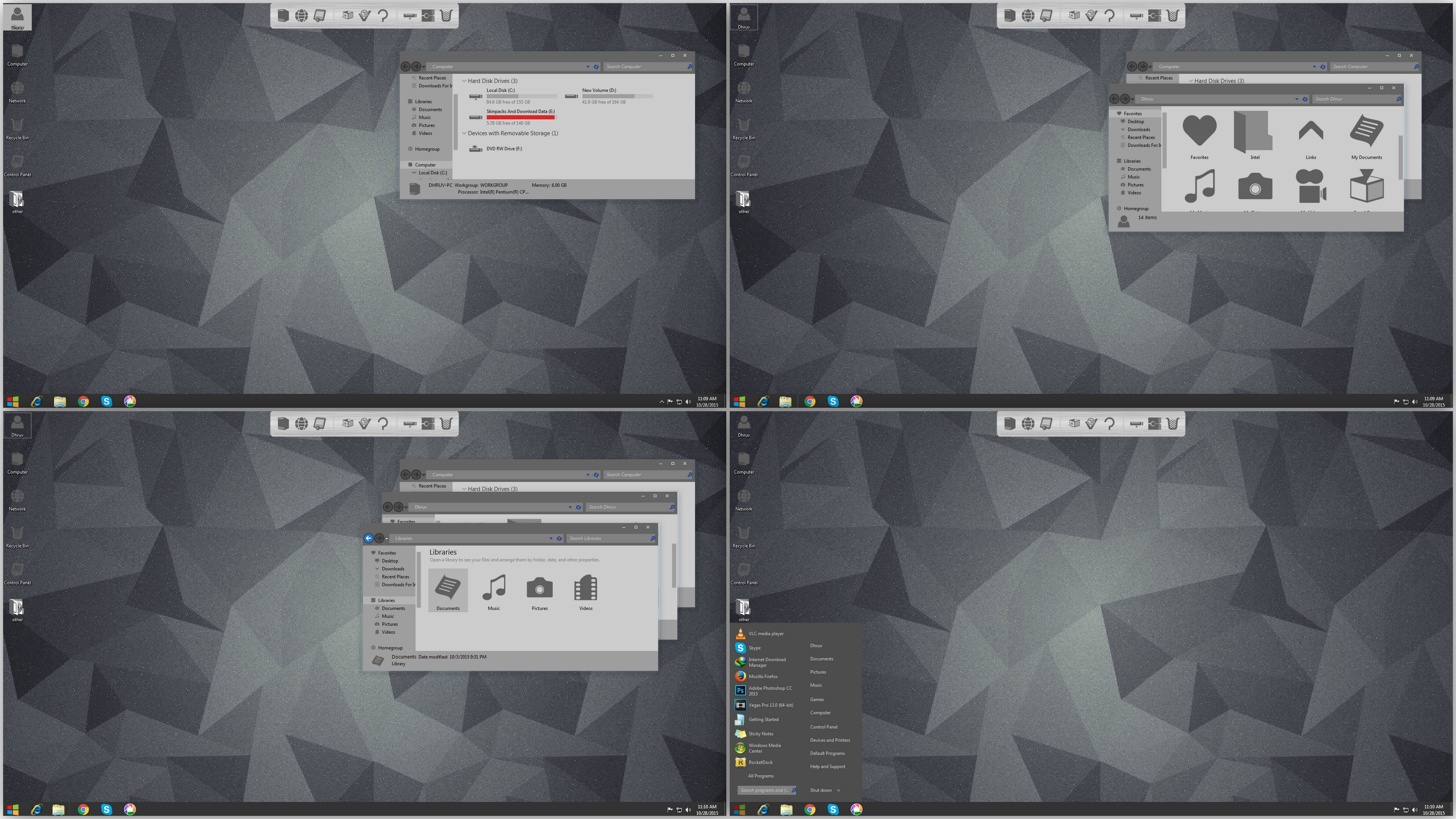Select Homegroup in Libraries window sidebar
Viewport: 1456px width, 819px height.
tap(387, 648)
